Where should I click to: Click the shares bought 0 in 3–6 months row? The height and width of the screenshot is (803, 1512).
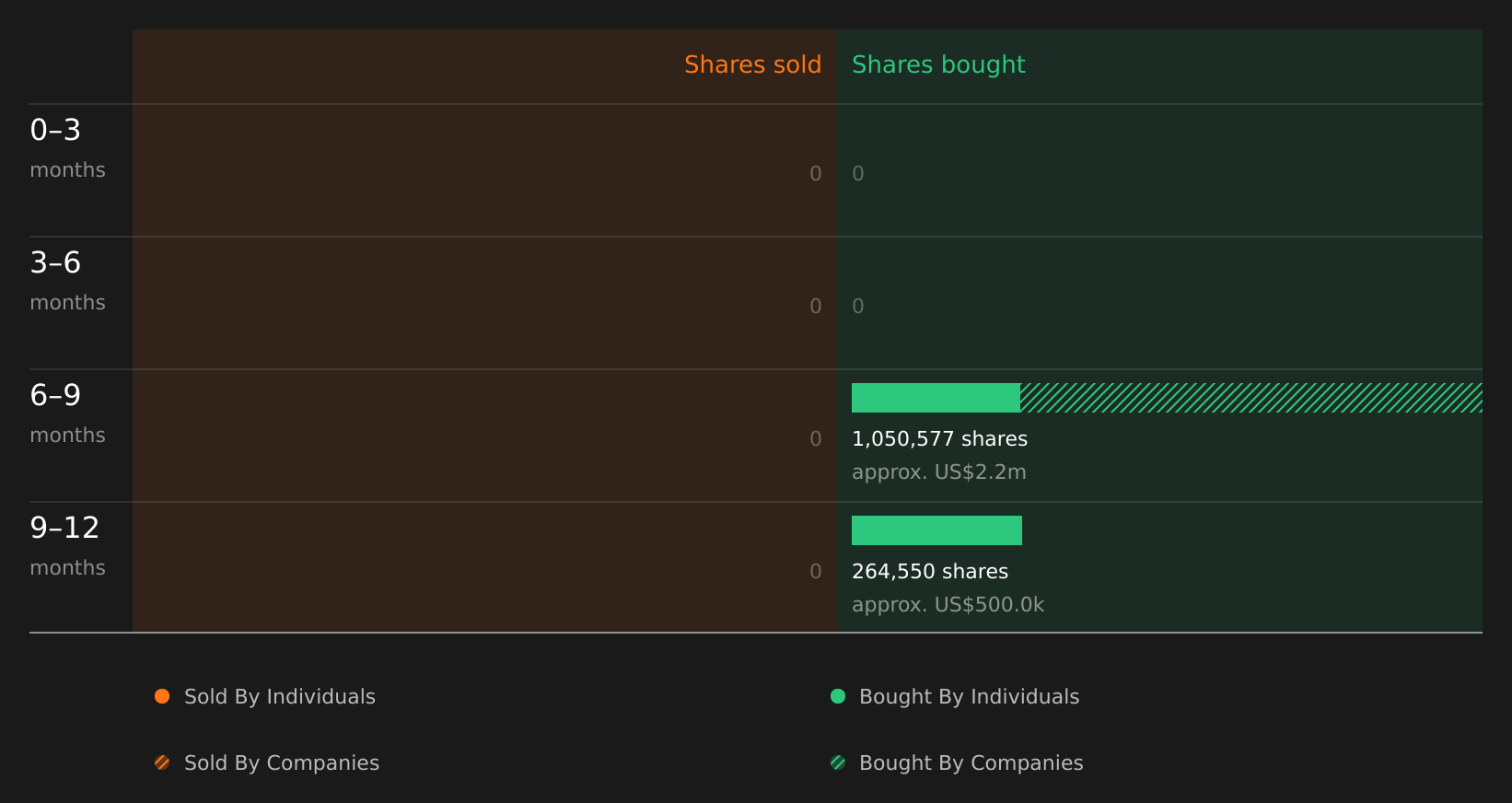[857, 307]
